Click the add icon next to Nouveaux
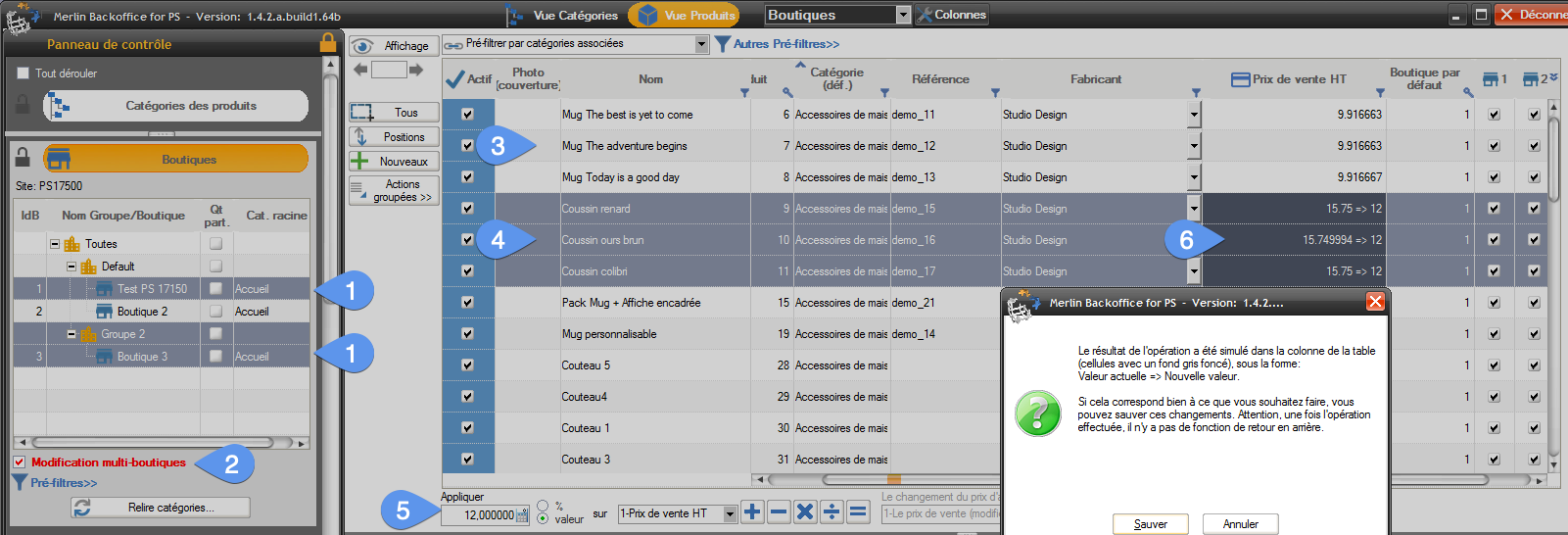 (x=360, y=161)
